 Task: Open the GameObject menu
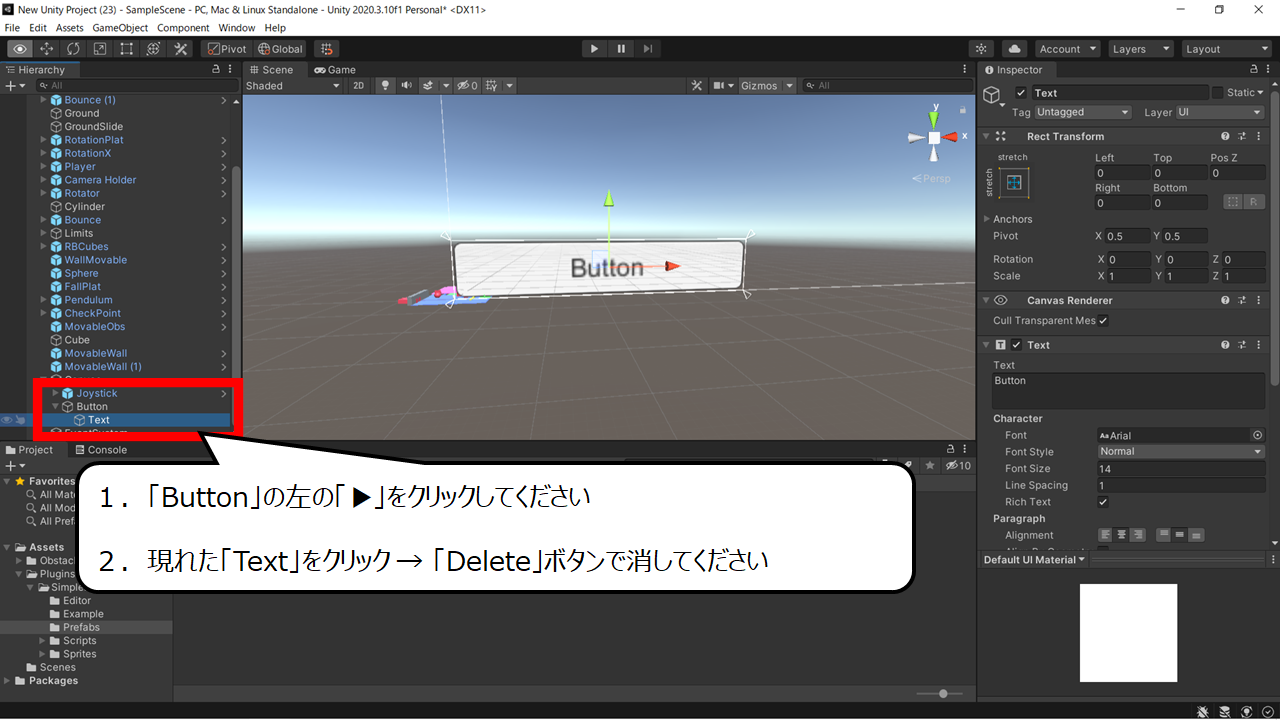[121, 28]
